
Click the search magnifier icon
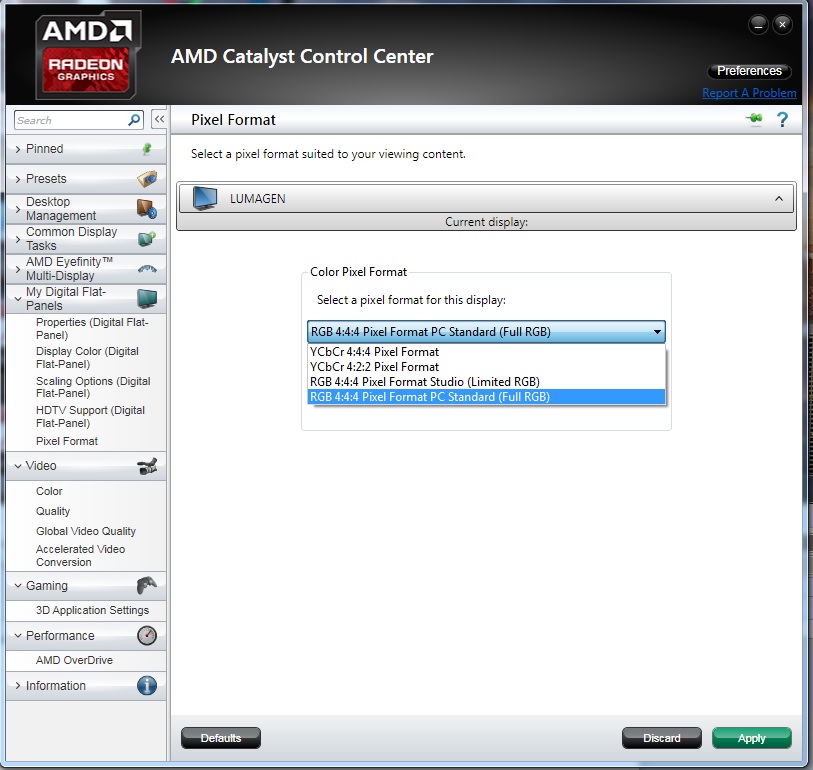coord(134,120)
